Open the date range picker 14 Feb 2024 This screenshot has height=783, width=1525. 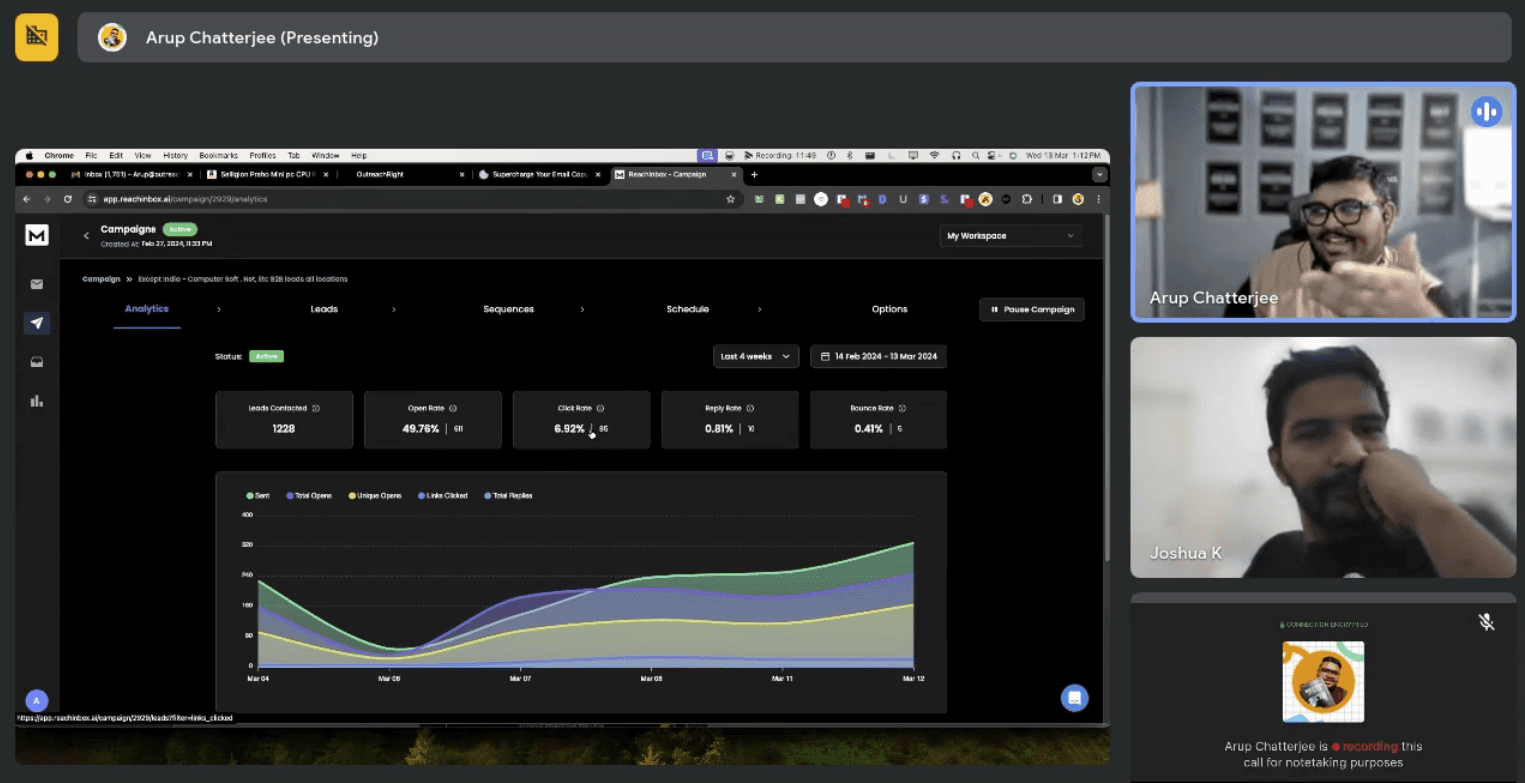coord(878,356)
